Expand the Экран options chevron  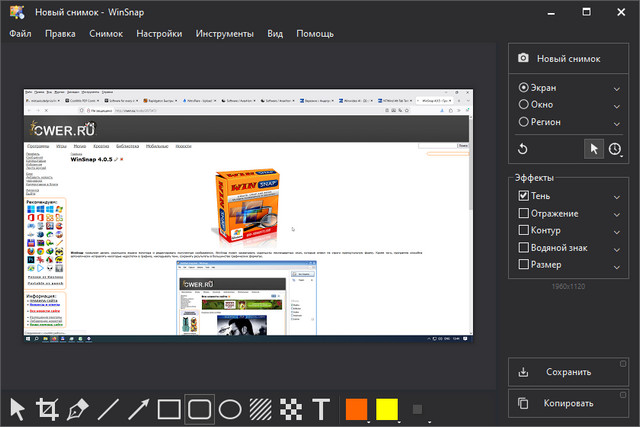coord(617,89)
